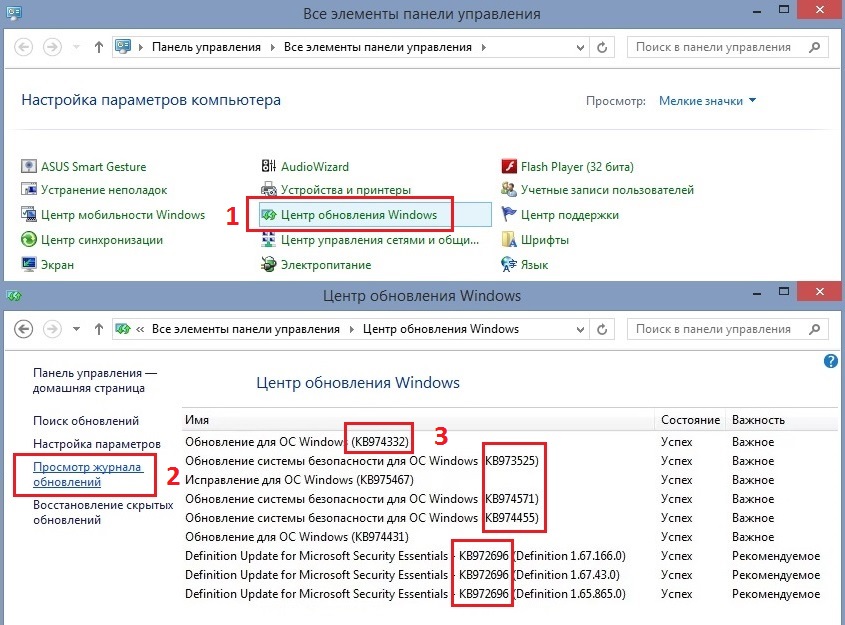Select Definition Update row with Definition 1.65.865.0
The height and width of the screenshot is (625, 845).
(x=507, y=594)
